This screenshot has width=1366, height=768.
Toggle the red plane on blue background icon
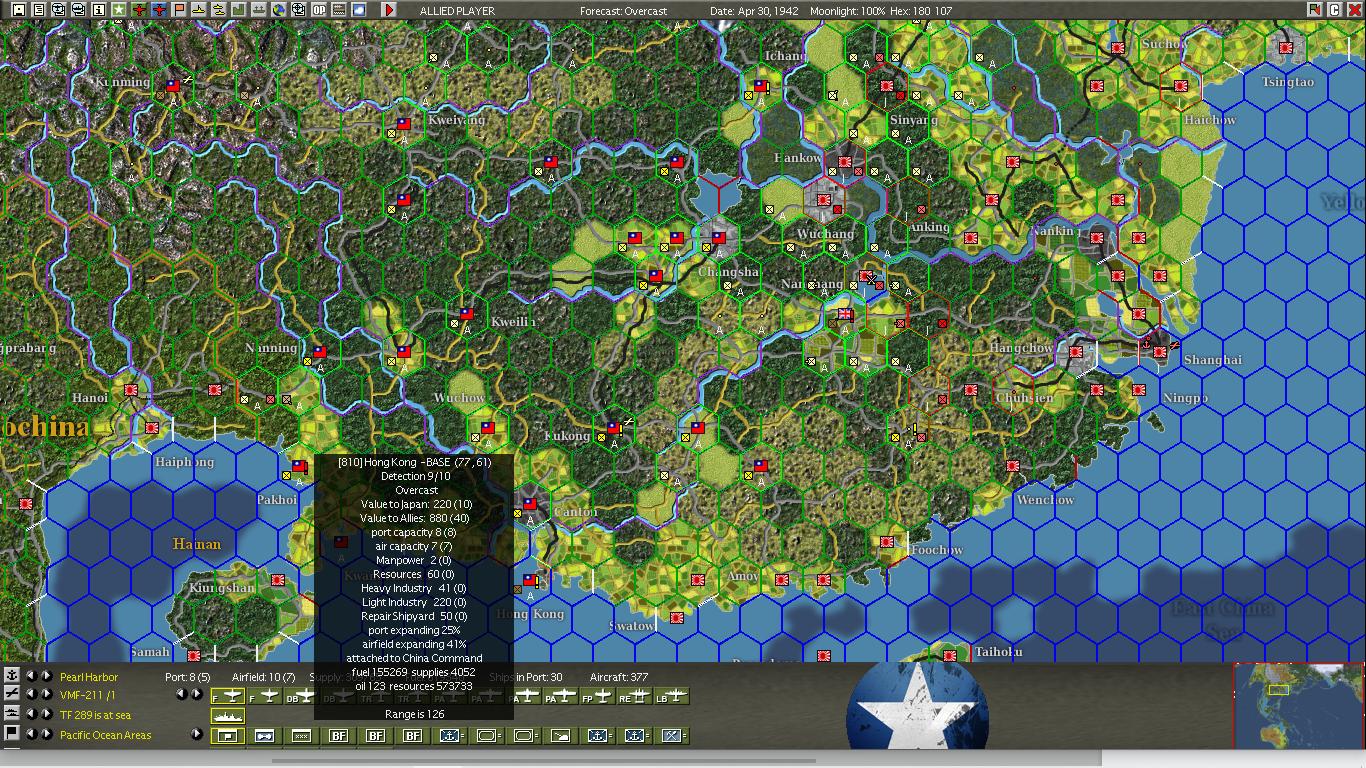point(158,9)
